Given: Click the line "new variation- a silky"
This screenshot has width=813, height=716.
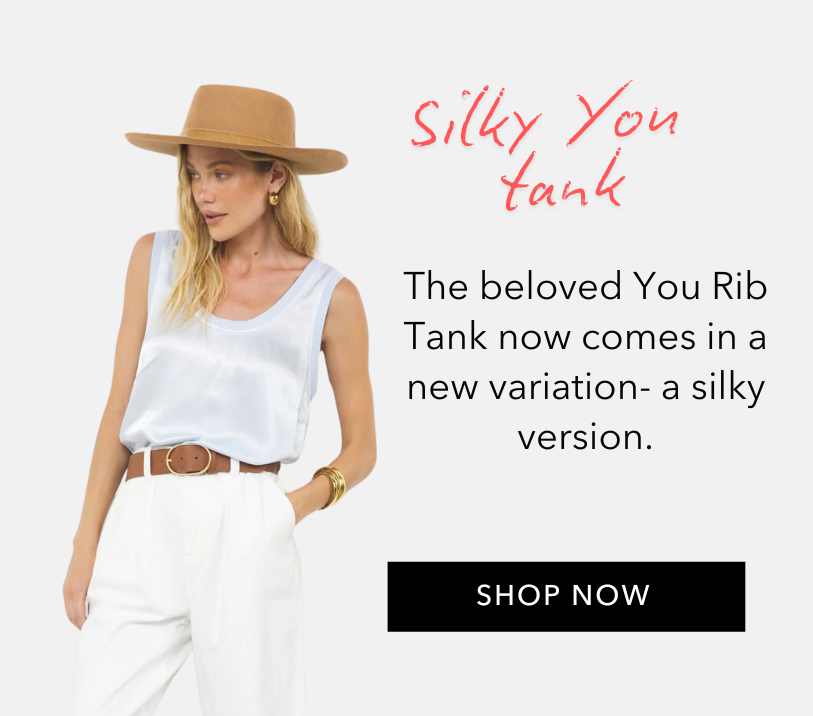Looking at the screenshot, I should [x=586, y=389].
